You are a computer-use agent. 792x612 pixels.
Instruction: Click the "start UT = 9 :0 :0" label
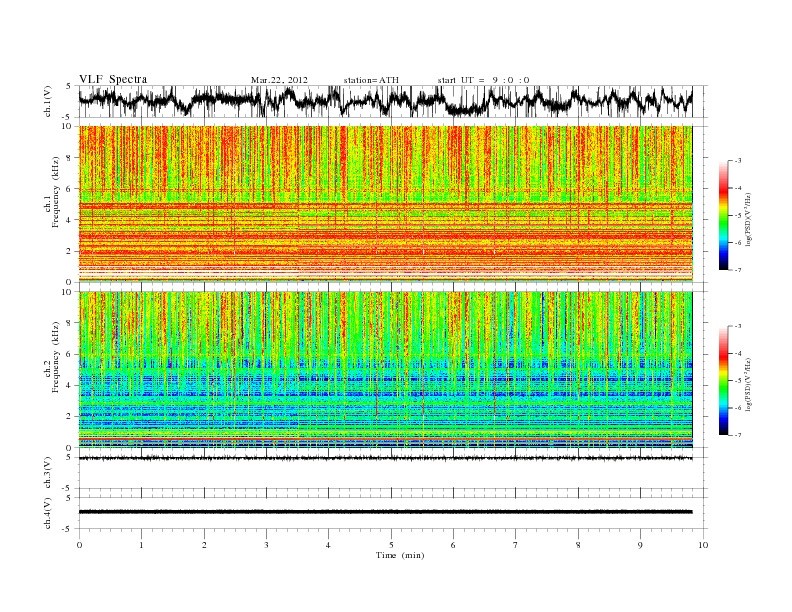tap(483, 80)
